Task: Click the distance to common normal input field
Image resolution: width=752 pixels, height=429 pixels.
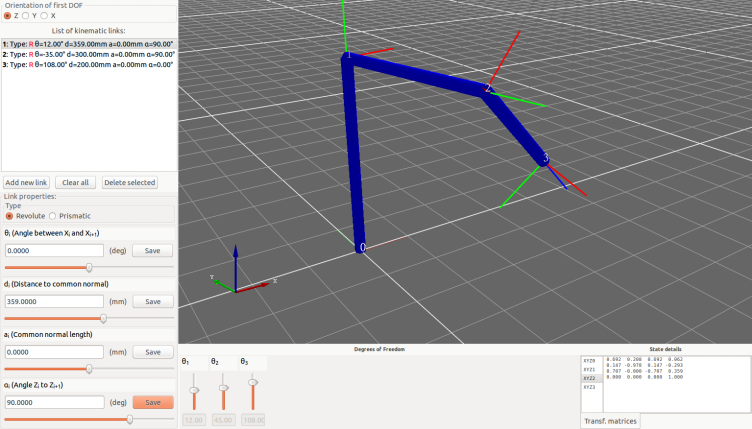Action: coord(55,301)
